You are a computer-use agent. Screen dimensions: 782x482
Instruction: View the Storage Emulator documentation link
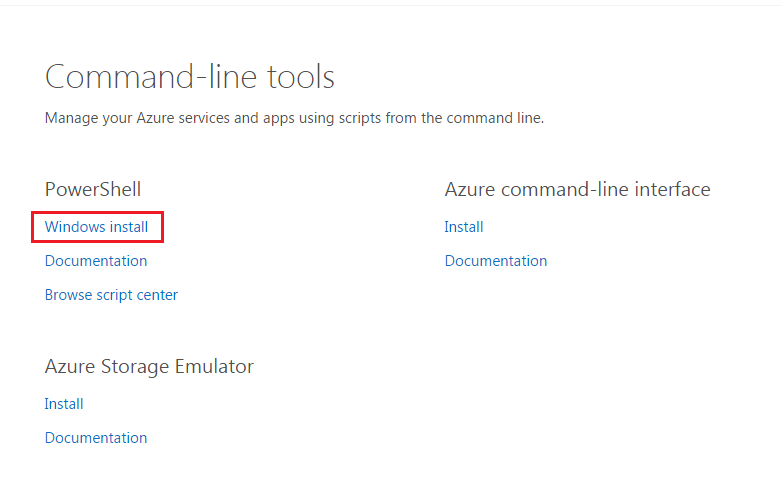(x=96, y=438)
